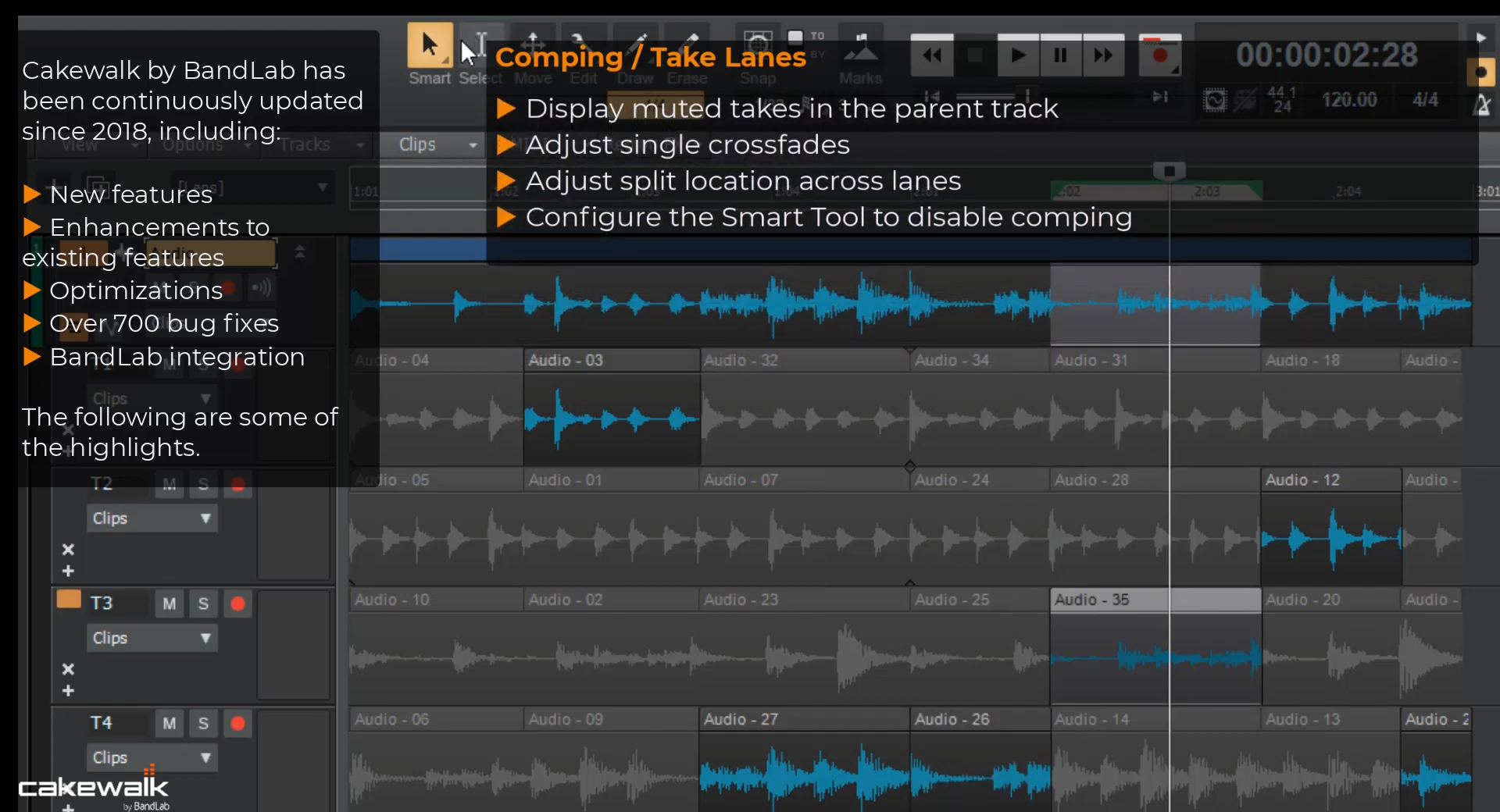Solo take lane T3

tap(203, 604)
